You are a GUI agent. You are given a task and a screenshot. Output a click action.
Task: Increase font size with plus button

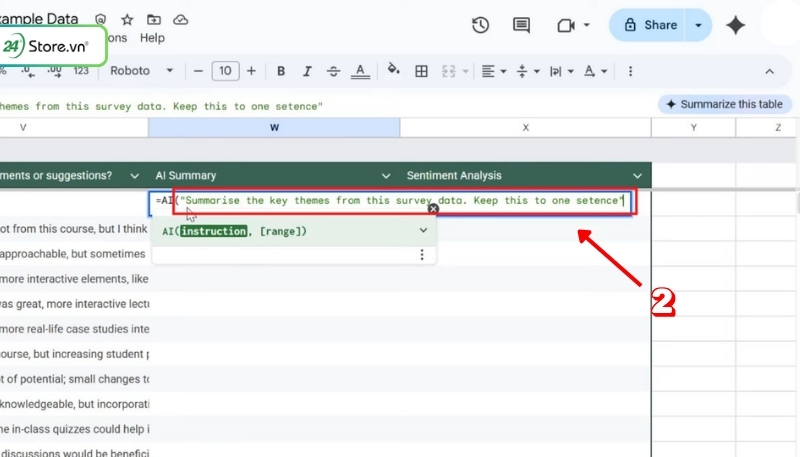251,71
